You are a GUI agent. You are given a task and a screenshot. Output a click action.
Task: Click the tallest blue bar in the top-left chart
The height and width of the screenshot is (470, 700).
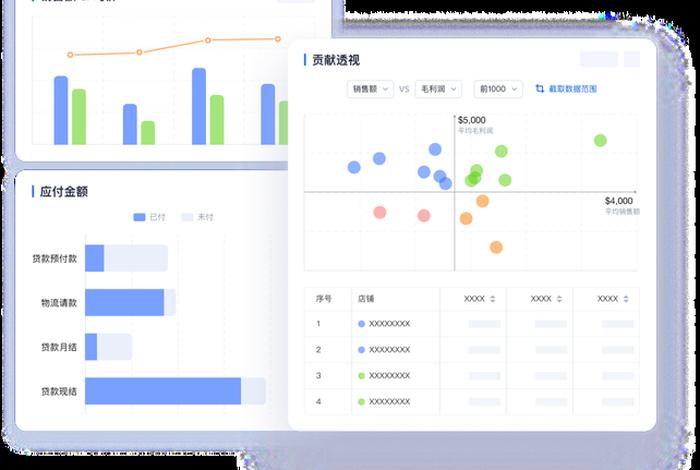(199, 106)
